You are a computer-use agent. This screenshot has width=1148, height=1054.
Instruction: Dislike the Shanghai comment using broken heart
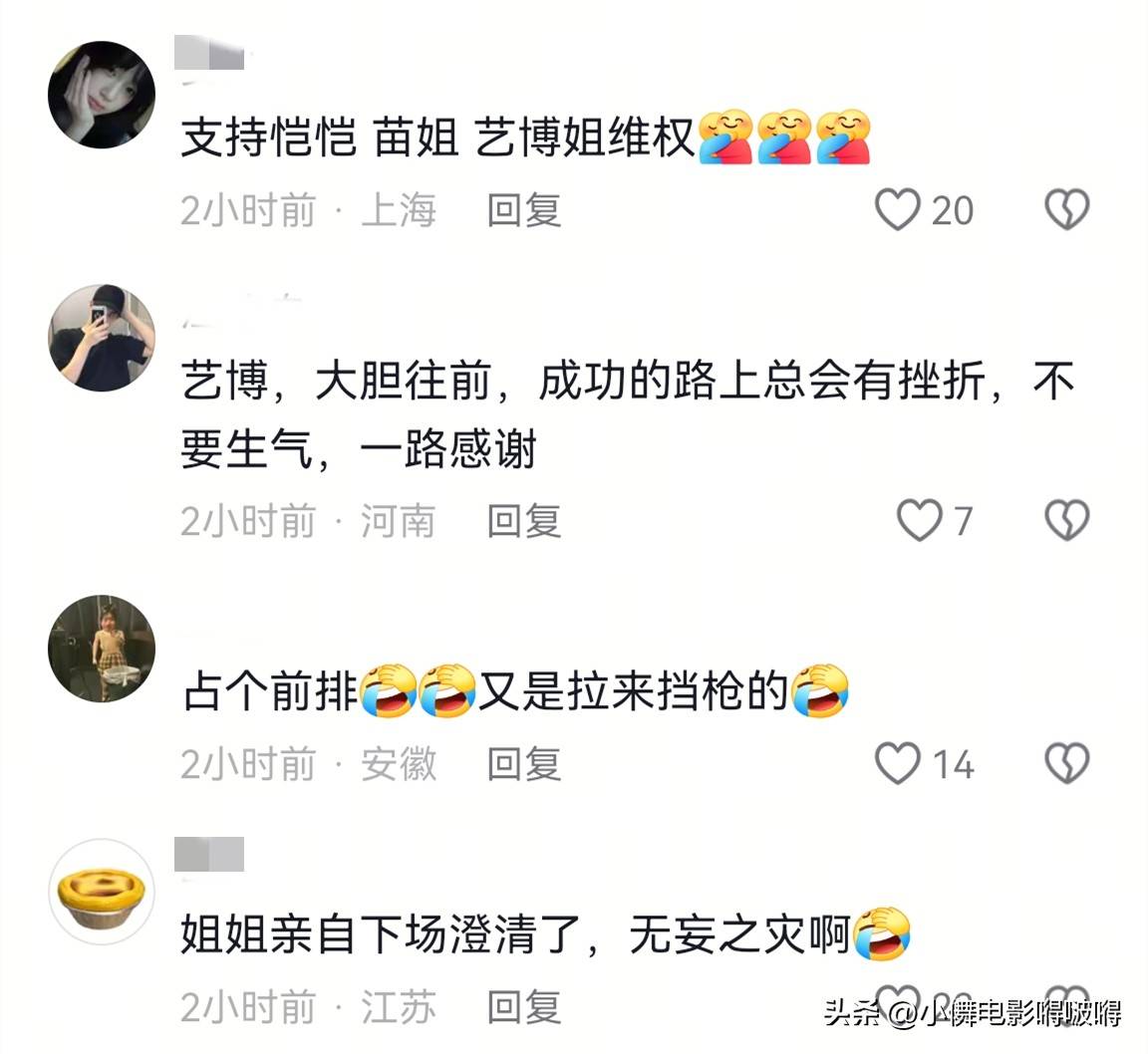click(x=1066, y=209)
